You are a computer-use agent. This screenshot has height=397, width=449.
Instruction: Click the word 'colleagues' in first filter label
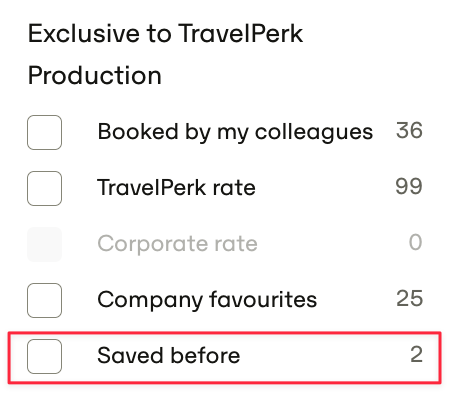click(x=314, y=133)
